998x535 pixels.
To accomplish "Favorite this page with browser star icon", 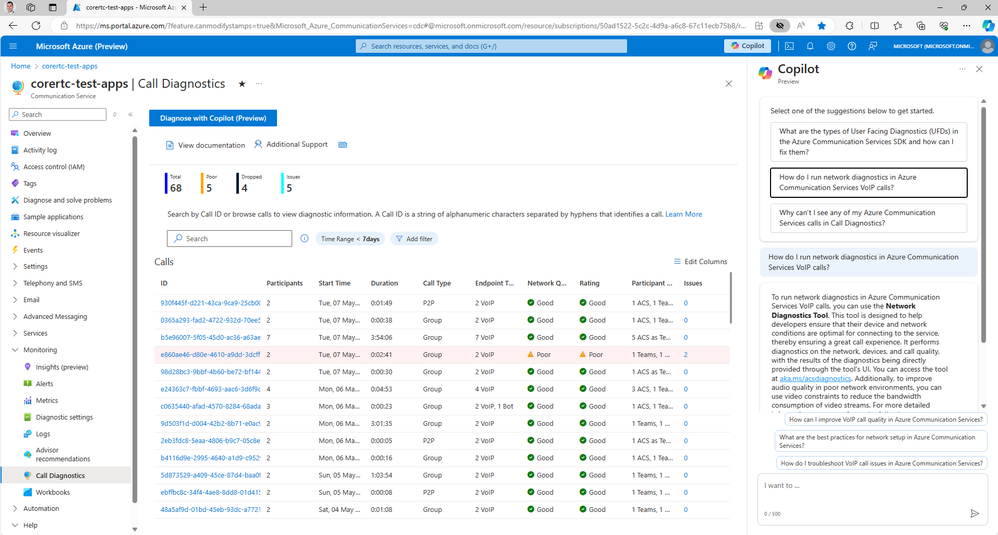I will [822, 25].
